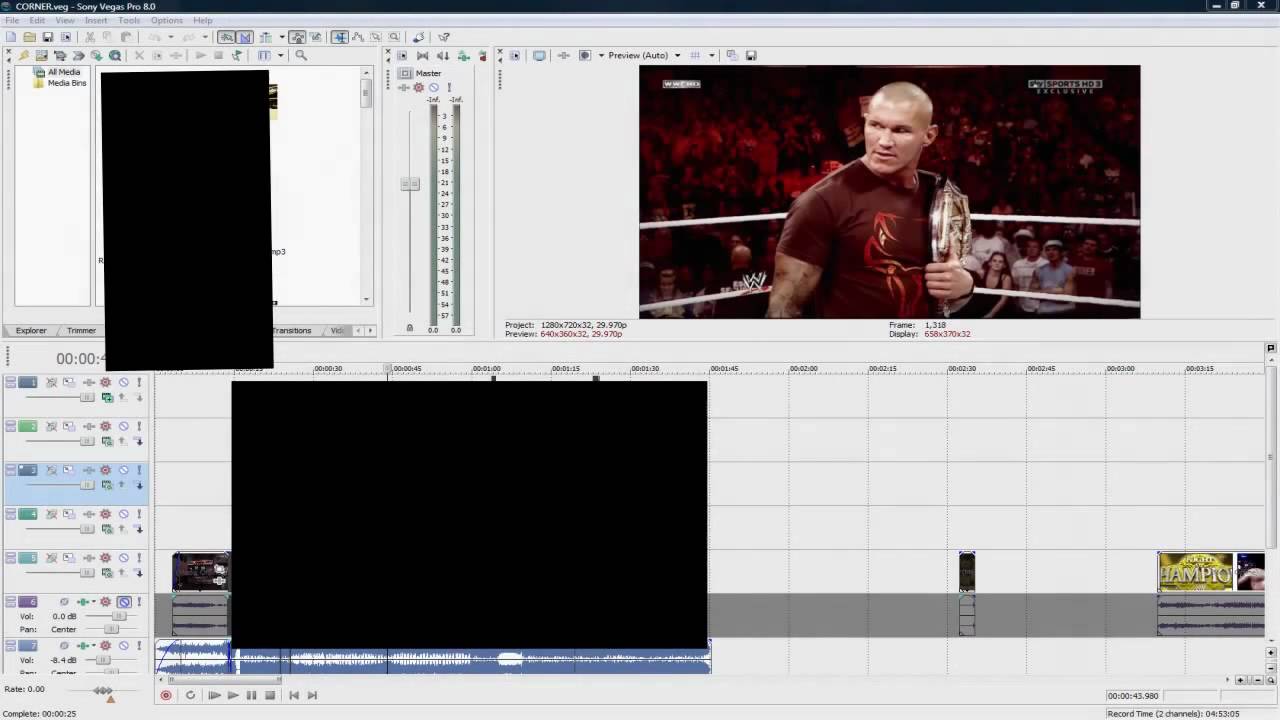This screenshot has height=720, width=1280.
Task: Open the File menu
Action: pos(11,20)
